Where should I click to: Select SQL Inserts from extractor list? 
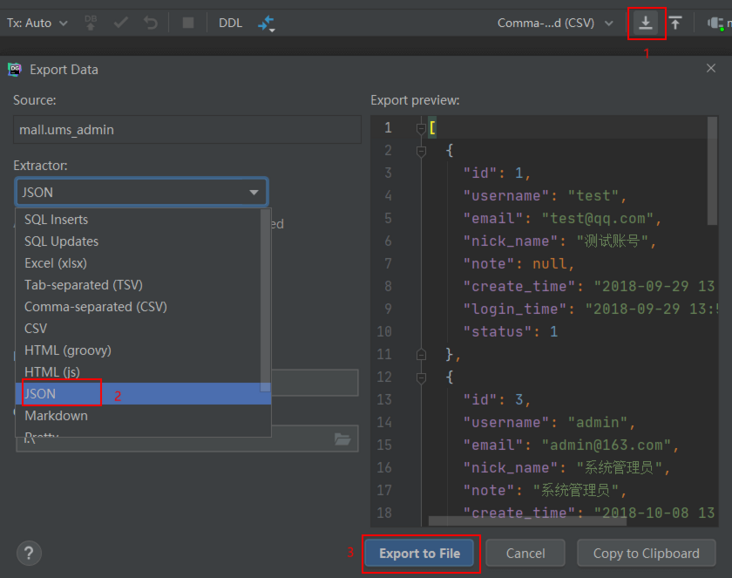(56, 219)
